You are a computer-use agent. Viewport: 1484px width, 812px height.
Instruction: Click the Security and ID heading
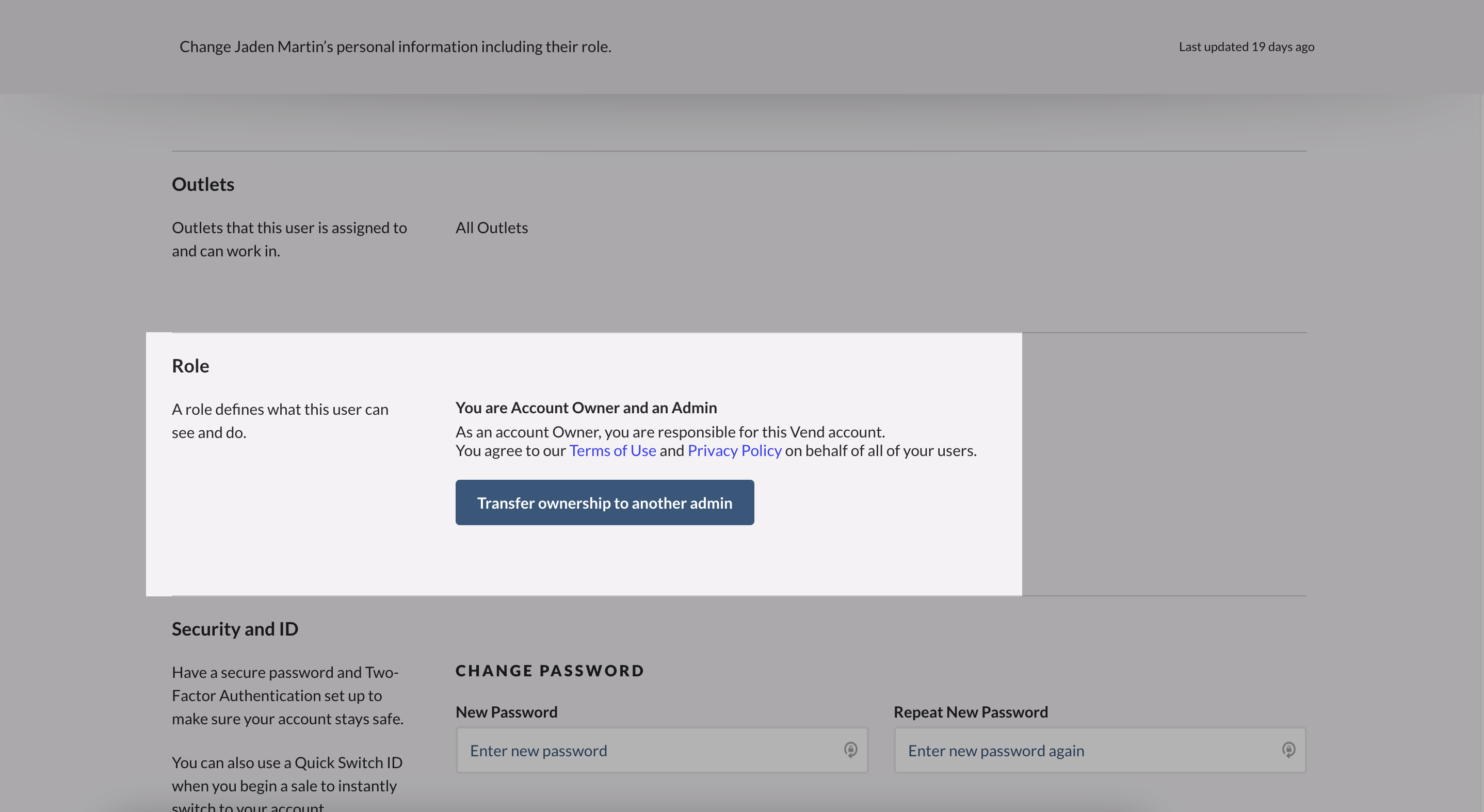(234, 629)
